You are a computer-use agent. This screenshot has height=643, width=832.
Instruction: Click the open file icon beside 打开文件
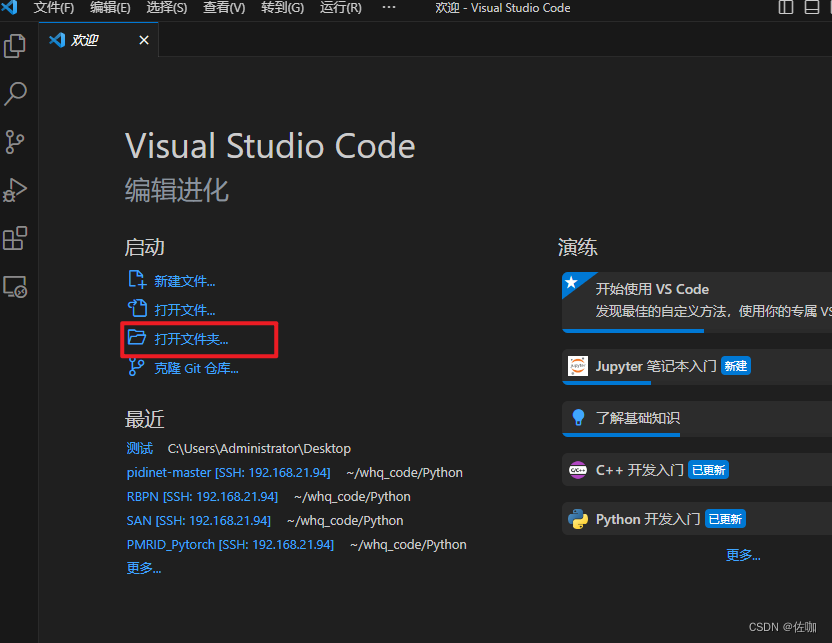pos(137,308)
